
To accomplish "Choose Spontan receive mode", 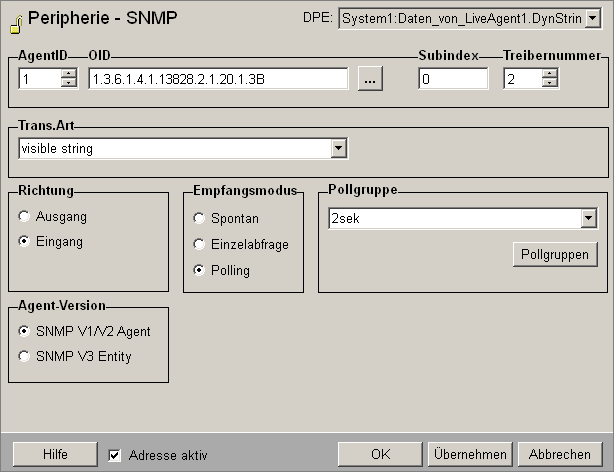I will pyautogui.click(x=200, y=218).
